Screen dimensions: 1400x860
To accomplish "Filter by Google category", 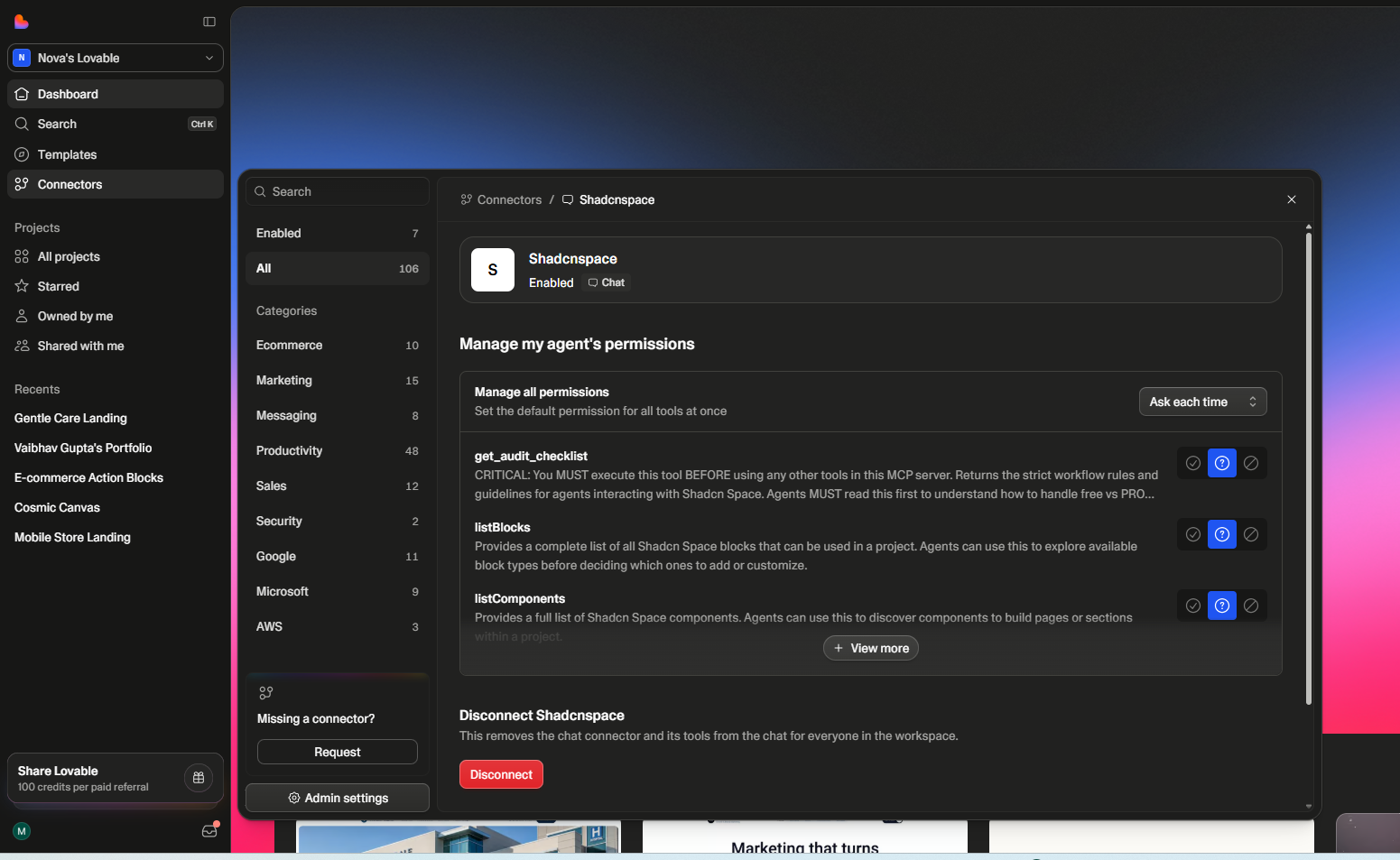I will tap(338, 556).
